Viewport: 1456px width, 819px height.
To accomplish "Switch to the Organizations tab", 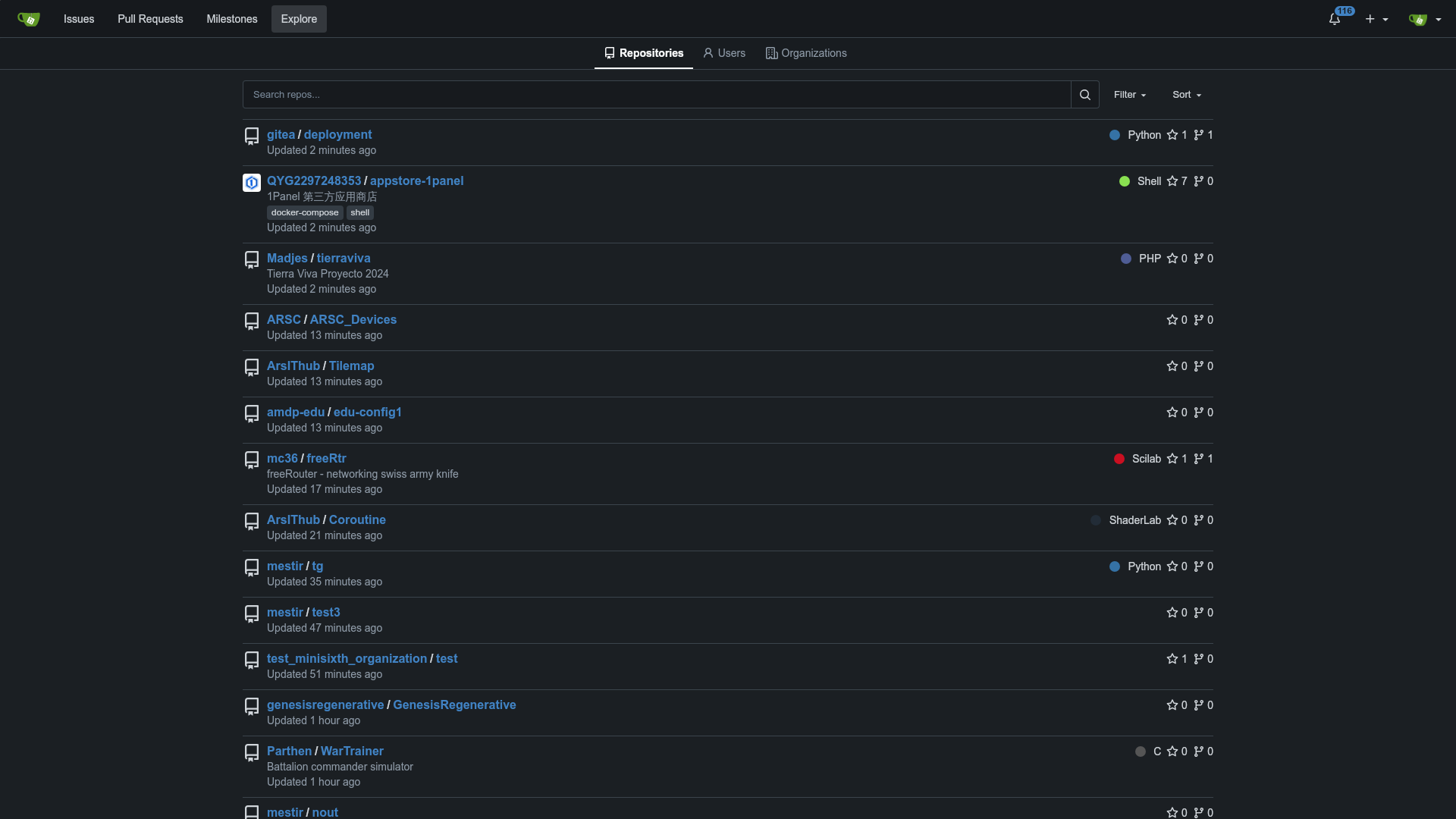I will click(806, 53).
